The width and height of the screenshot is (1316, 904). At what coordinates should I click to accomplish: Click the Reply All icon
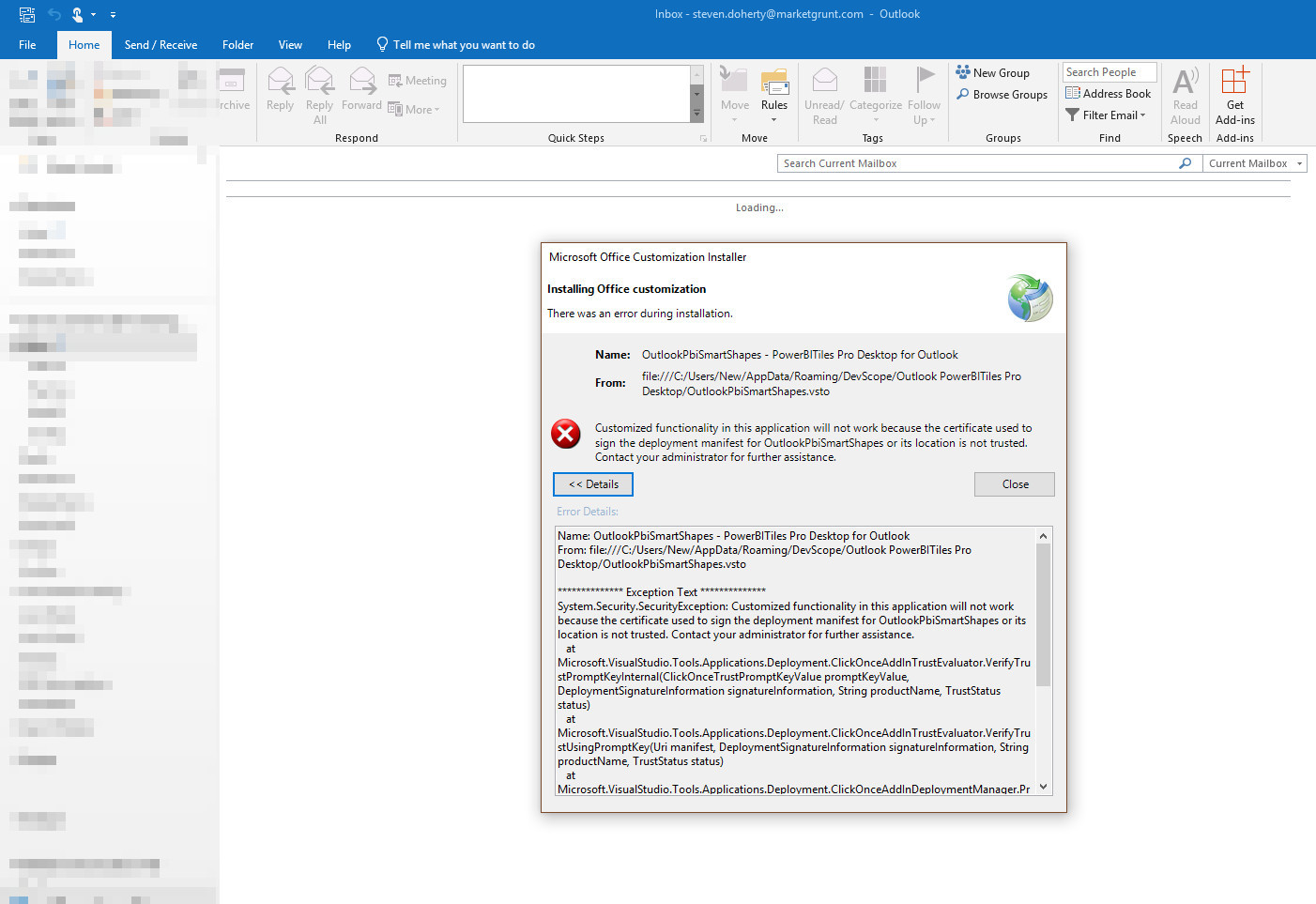(x=319, y=94)
